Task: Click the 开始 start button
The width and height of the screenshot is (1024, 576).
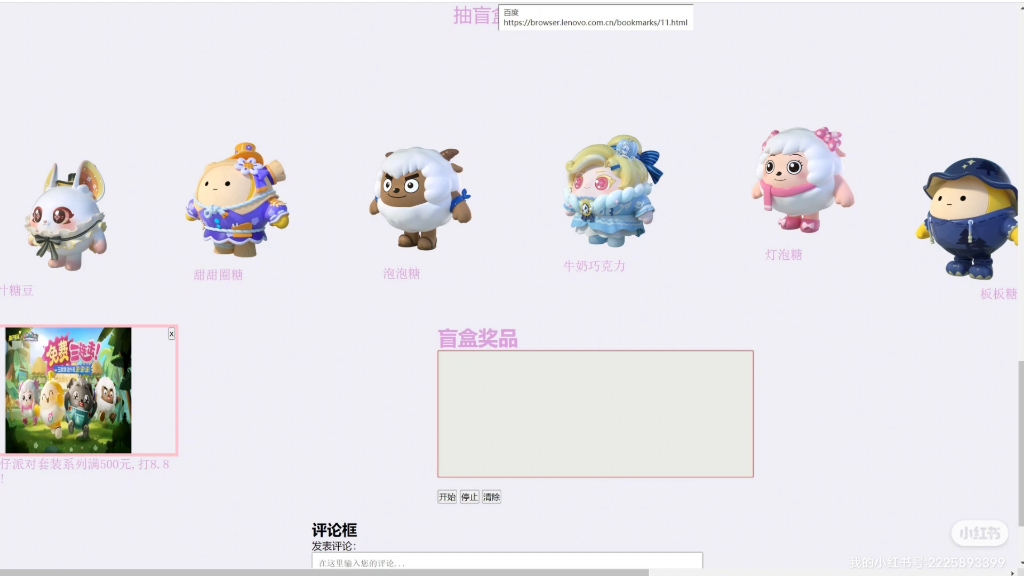Action: pos(446,496)
